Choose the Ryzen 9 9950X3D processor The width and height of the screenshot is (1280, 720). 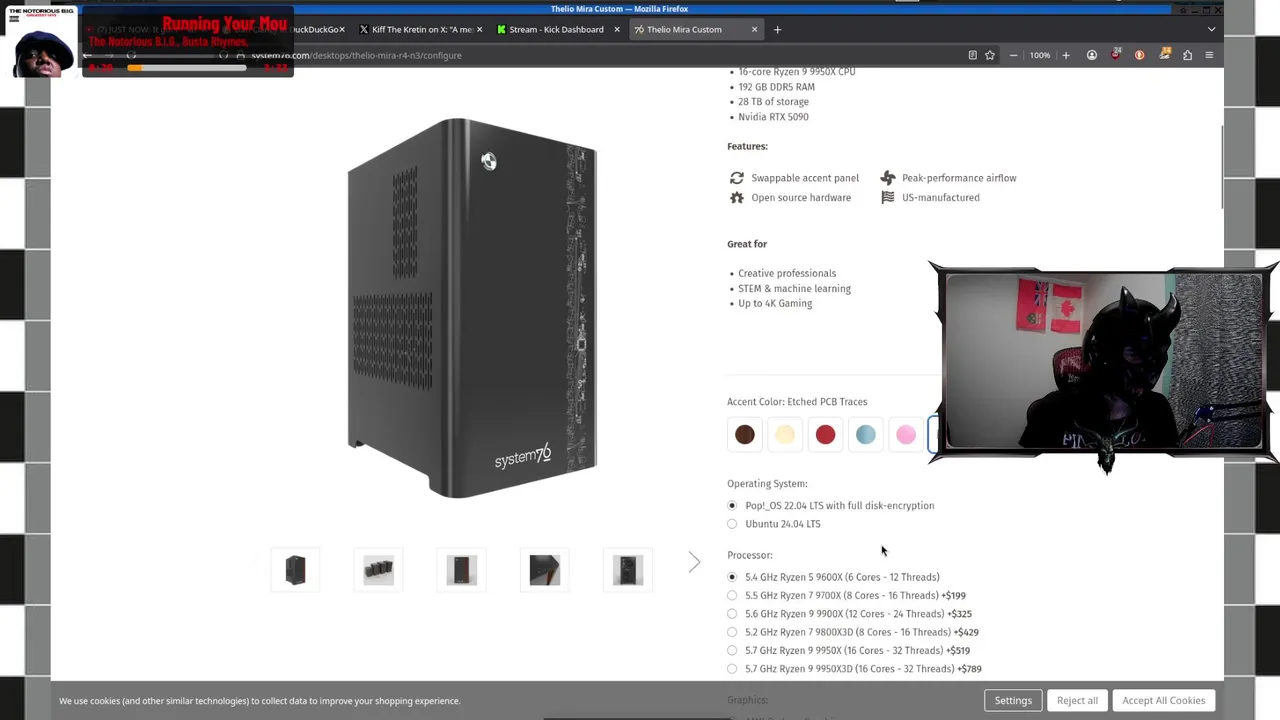tap(732, 669)
